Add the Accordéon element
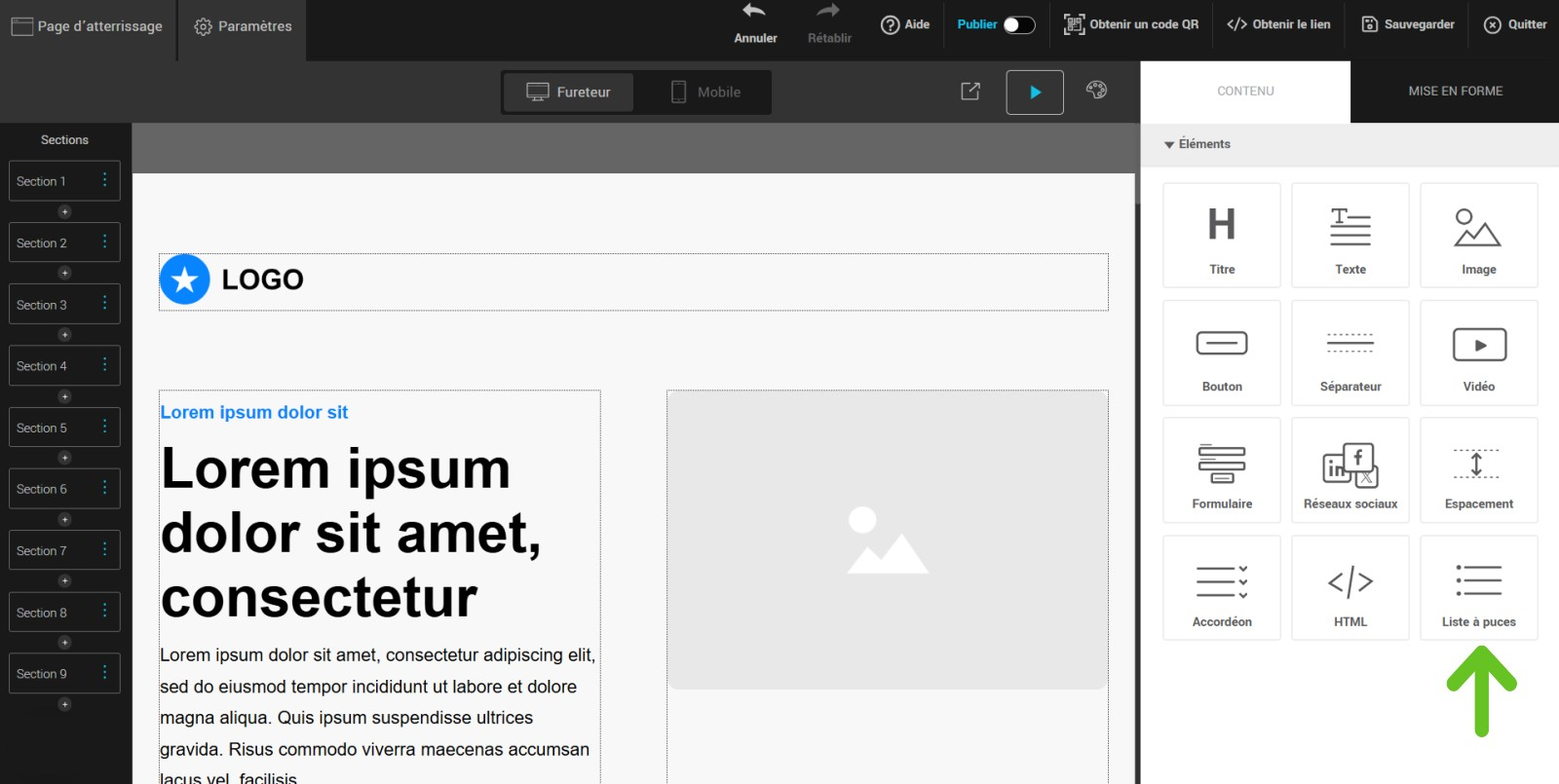The height and width of the screenshot is (784, 1559). click(x=1221, y=587)
